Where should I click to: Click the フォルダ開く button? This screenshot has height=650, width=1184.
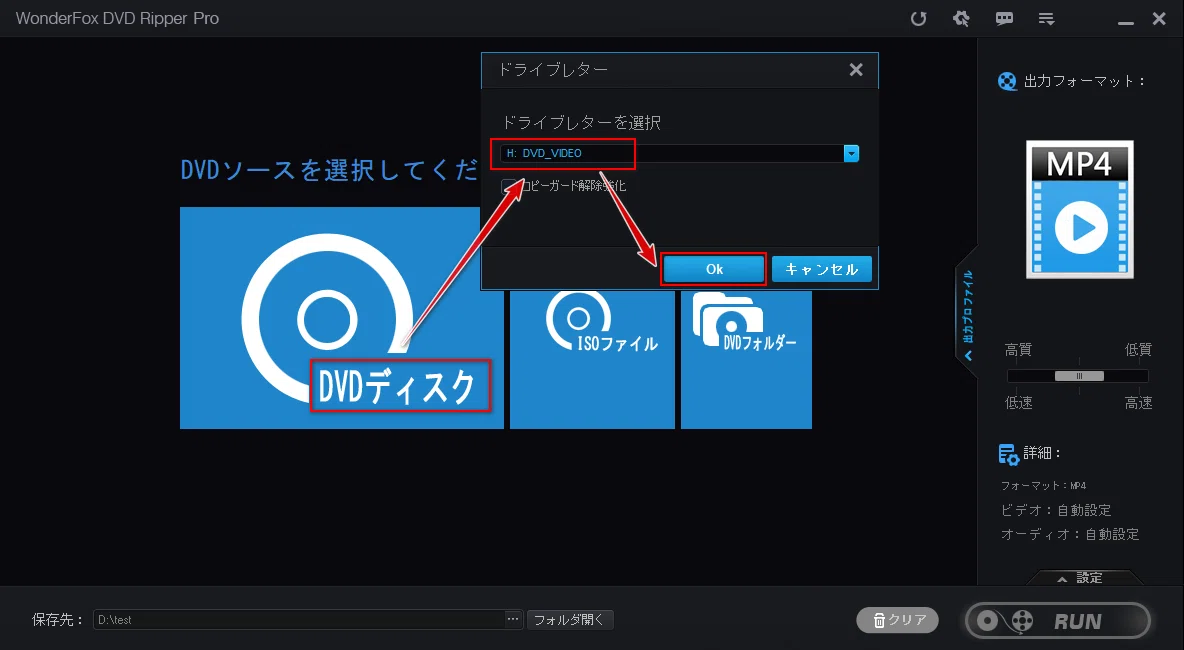(x=569, y=620)
